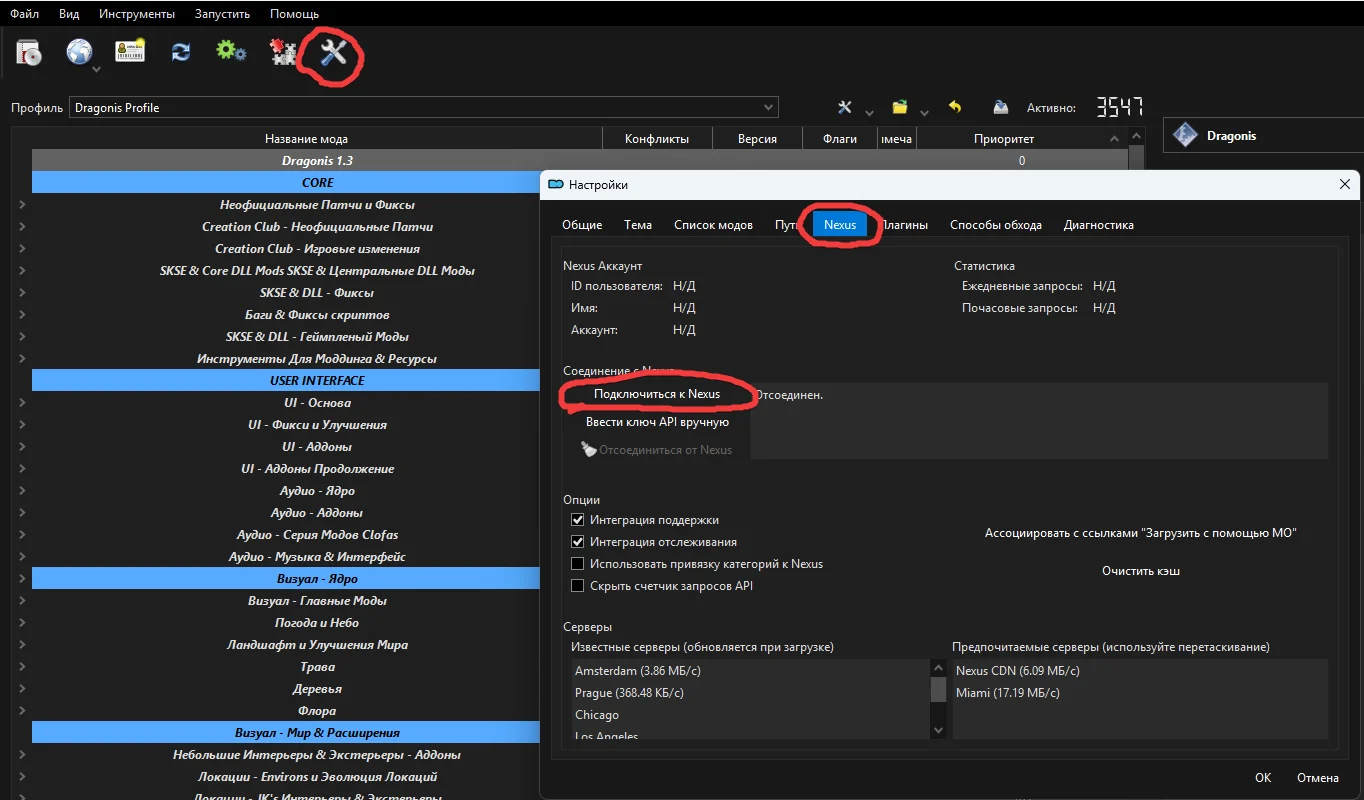Expand SKSE & DLL - Фиксы row
Screen dimensions: 1364x800
(22, 293)
